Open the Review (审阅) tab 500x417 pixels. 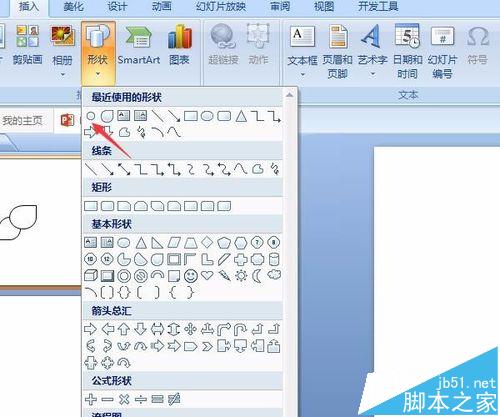[x=280, y=7]
